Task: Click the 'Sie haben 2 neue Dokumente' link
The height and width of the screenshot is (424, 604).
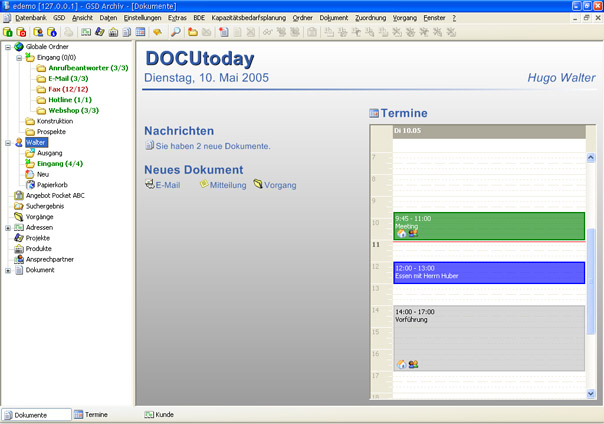Action: (212, 147)
